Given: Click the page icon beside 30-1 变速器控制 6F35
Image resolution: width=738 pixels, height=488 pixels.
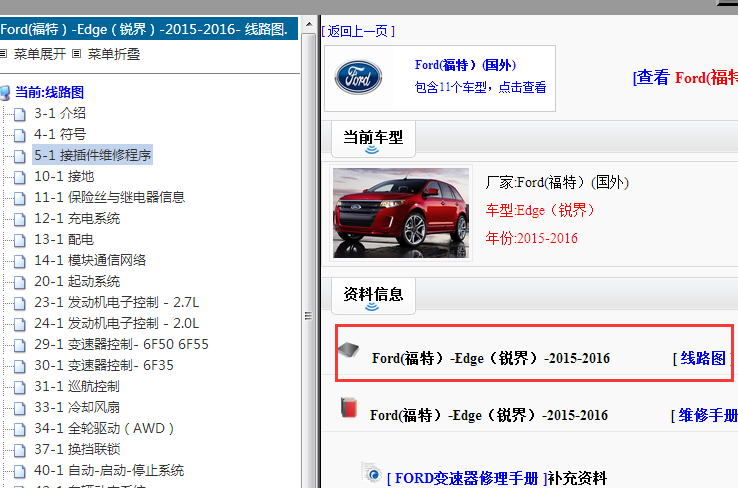Looking at the screenshot, I should (19, 367).
